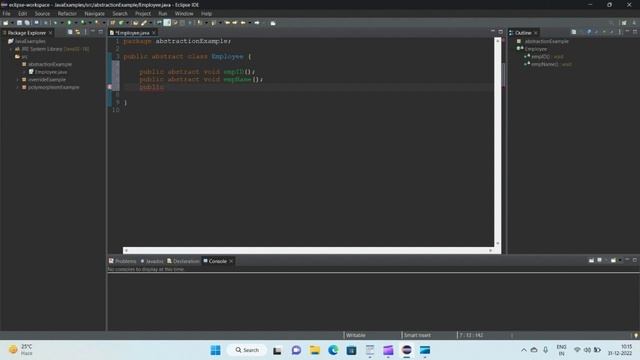The image size is (640, 360).
Task: Expand the overrideExample package
Action: [x=18, y=80]
